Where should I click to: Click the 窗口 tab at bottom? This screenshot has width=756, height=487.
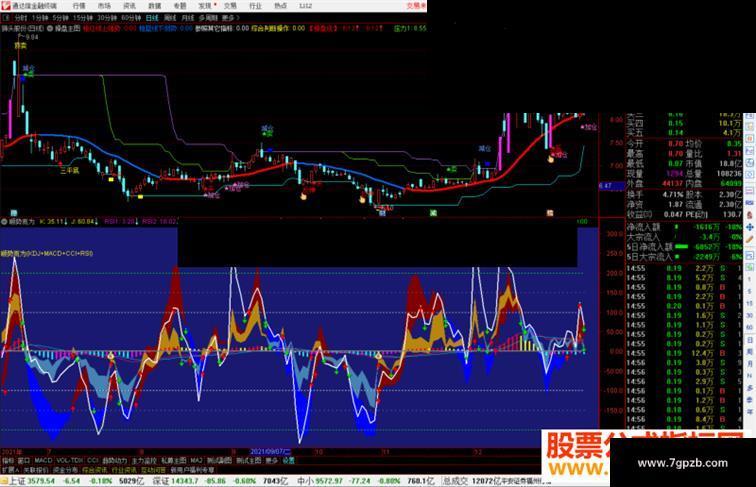(x=24, y=460)
